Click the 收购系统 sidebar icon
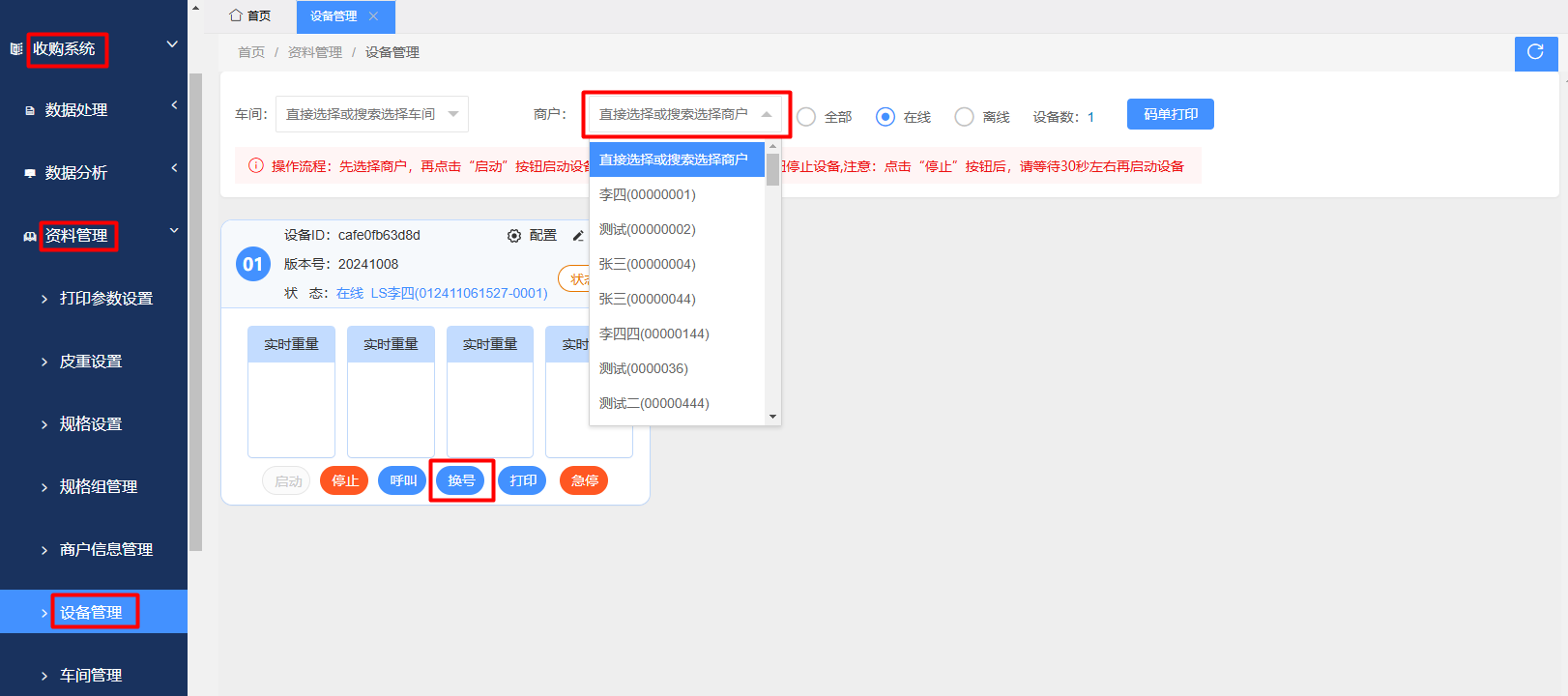 click(16, 48)
